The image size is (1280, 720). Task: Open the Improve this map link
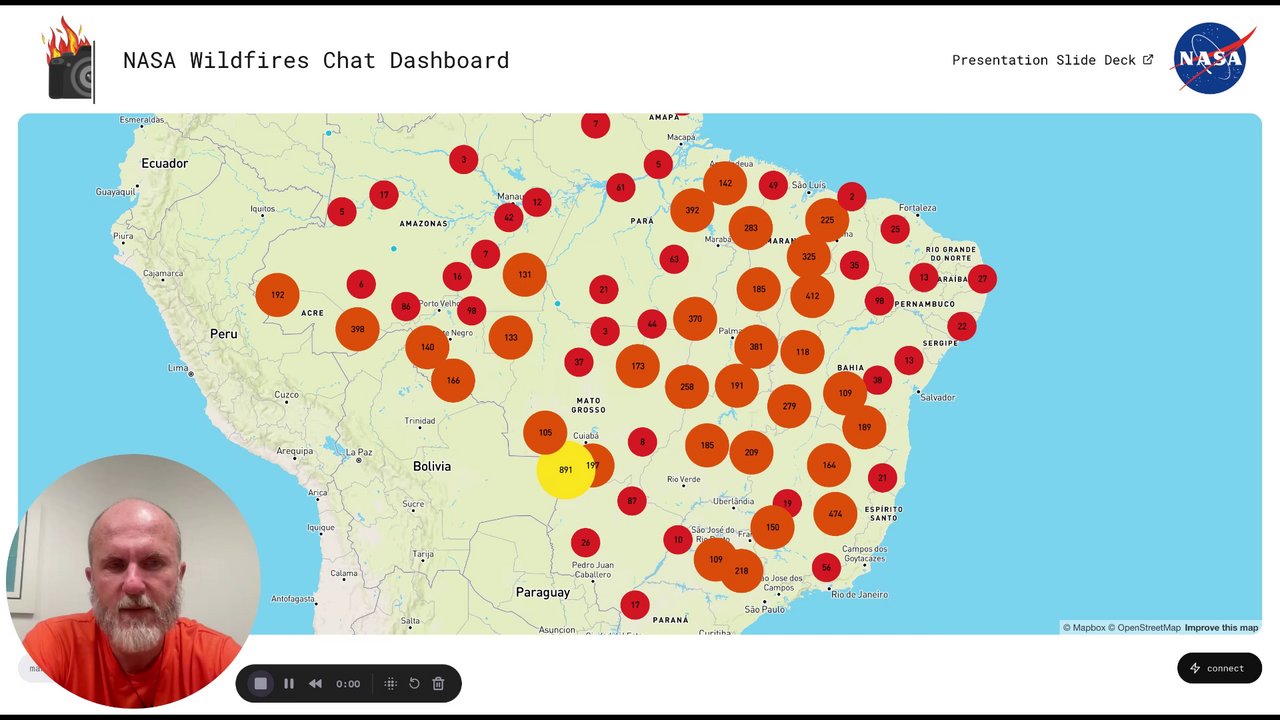coord(1221,628)
